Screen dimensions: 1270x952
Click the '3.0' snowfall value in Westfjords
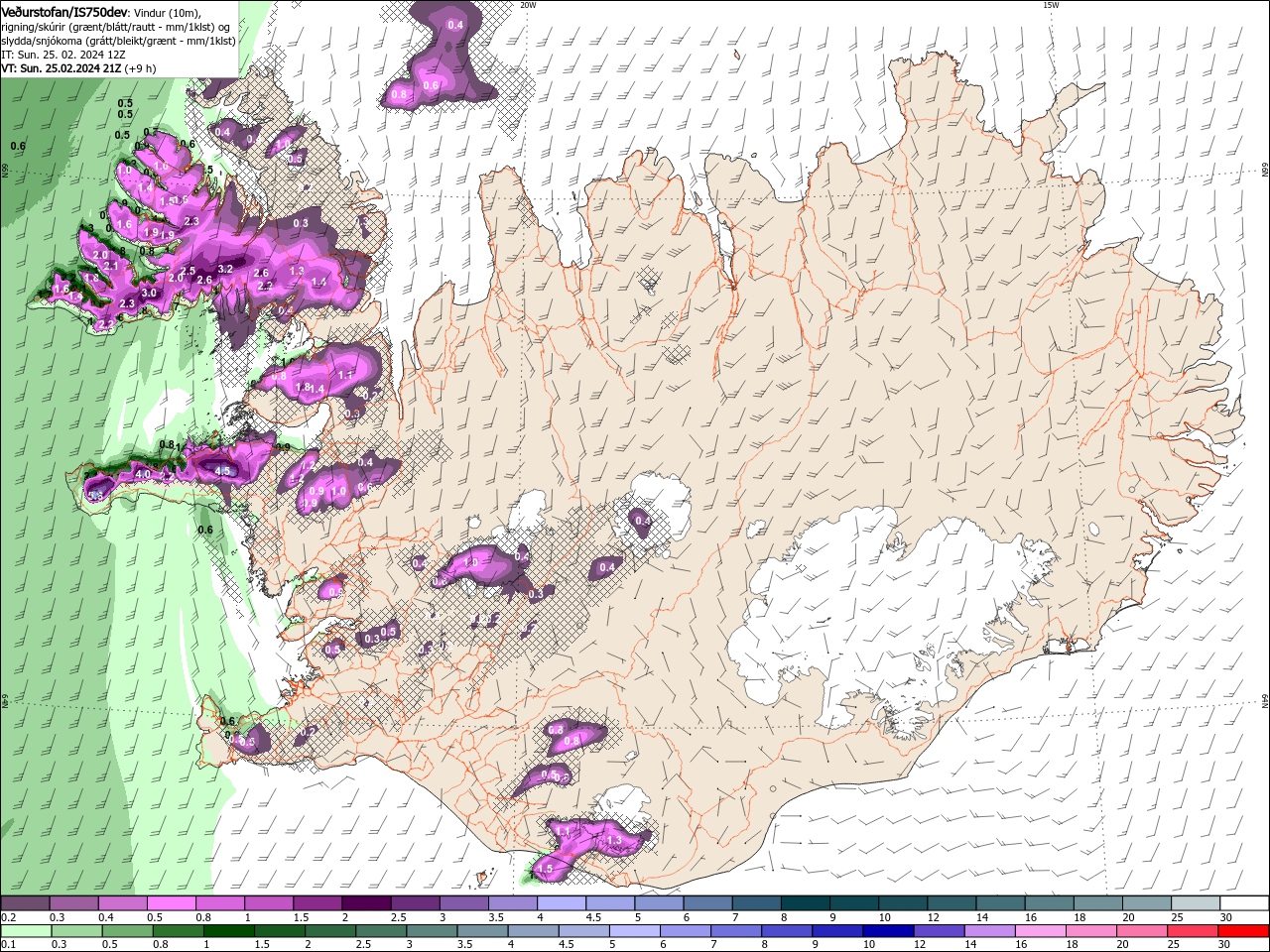[x=149, y=294]
